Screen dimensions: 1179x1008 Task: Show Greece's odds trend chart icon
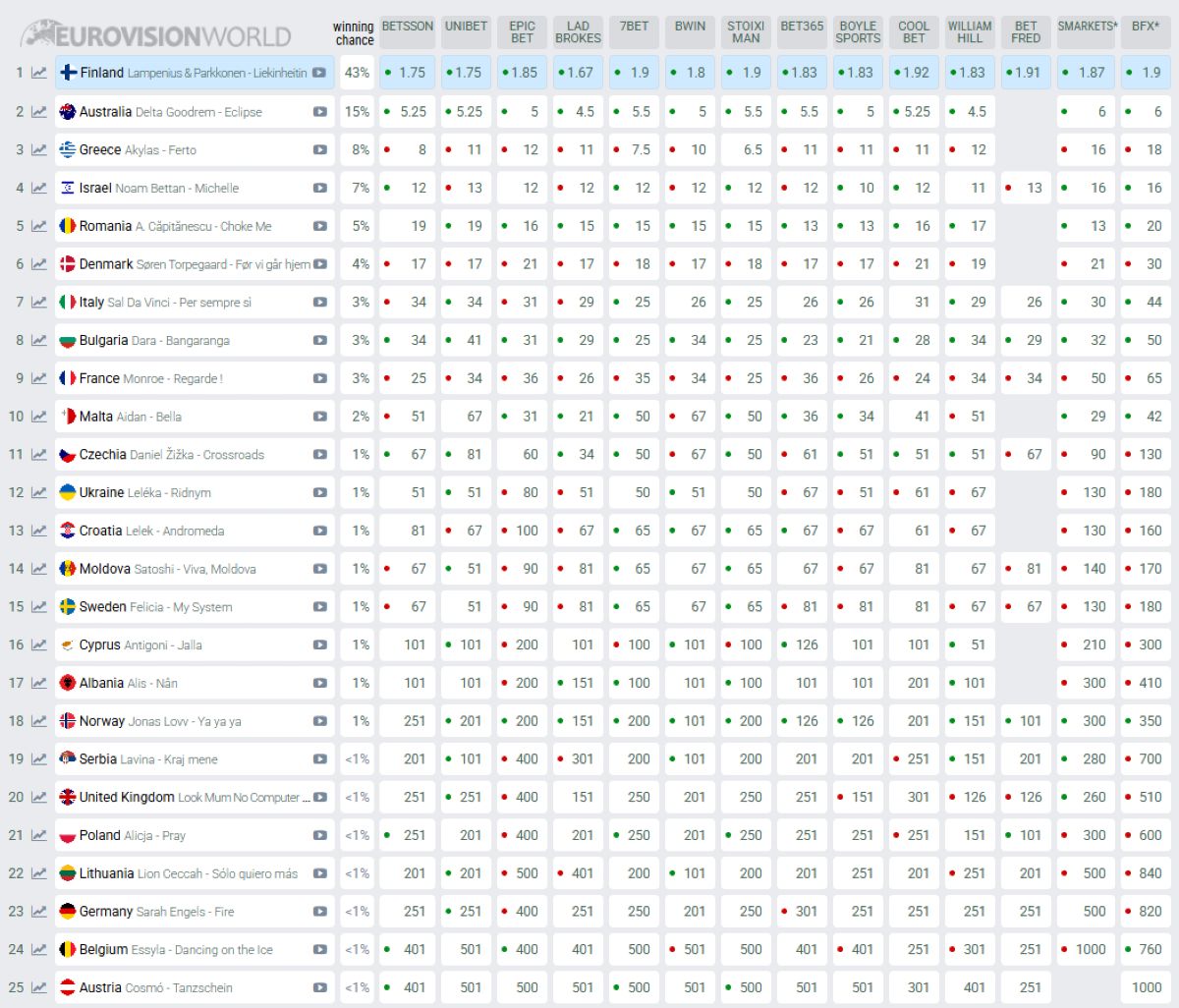tap(38, 150)
